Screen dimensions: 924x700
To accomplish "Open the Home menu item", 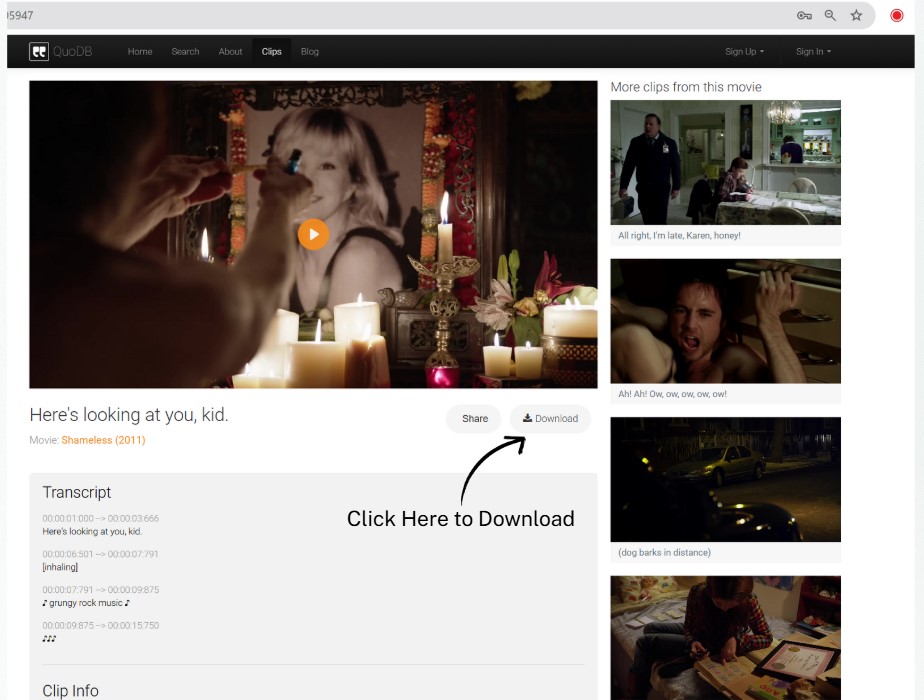I will pos(140,51).
